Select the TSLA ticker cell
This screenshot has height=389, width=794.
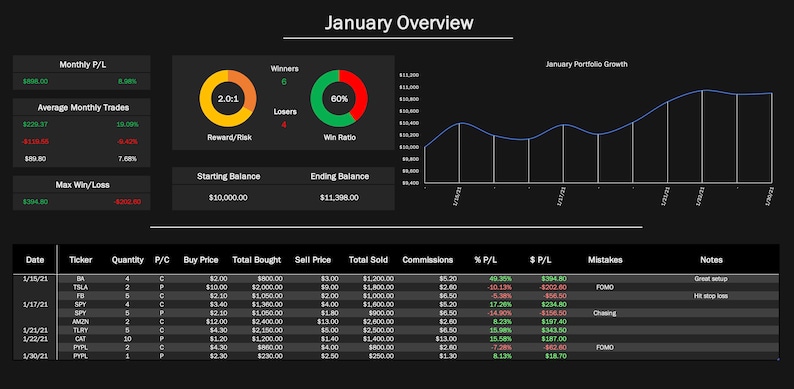coord(81,287)
